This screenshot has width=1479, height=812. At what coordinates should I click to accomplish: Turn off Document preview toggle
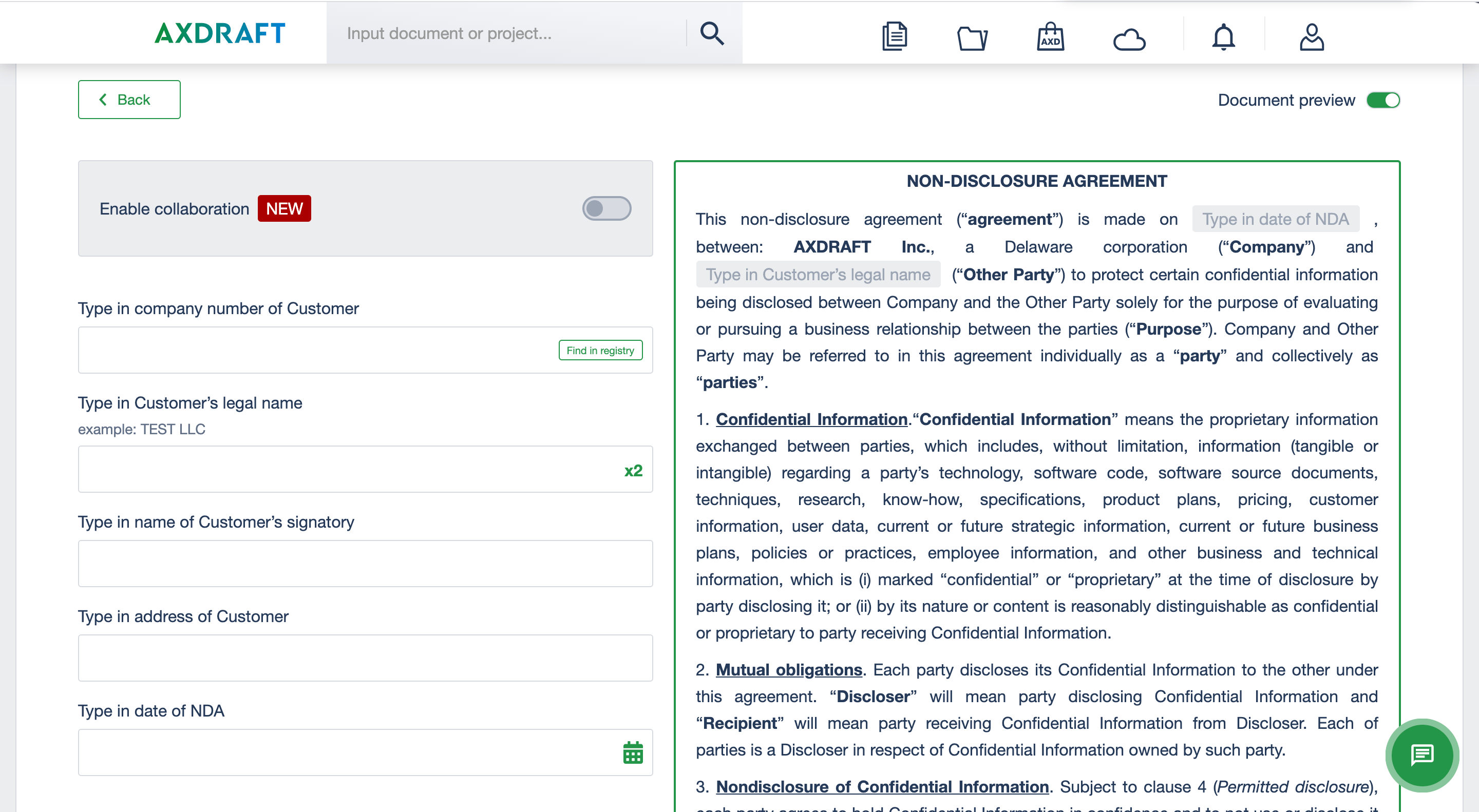pyautogui.click(x=1382, y=101)
